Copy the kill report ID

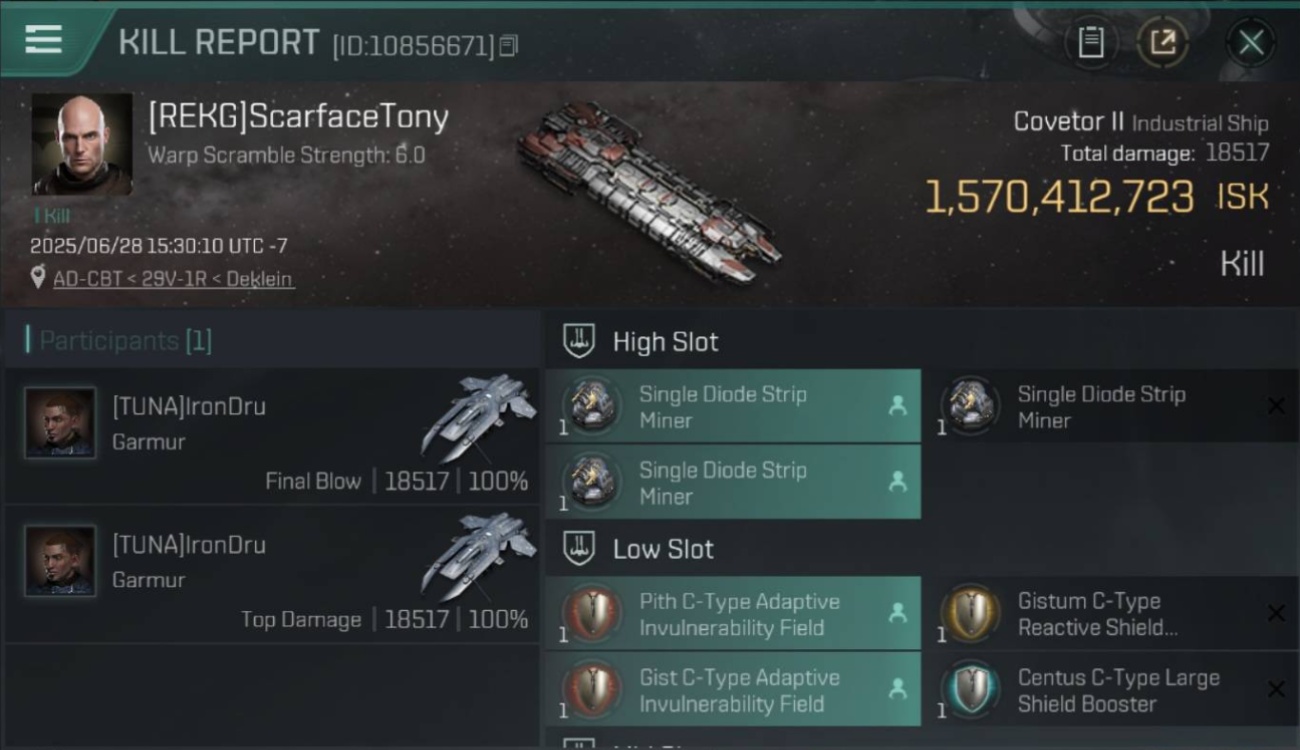point(508,46)
